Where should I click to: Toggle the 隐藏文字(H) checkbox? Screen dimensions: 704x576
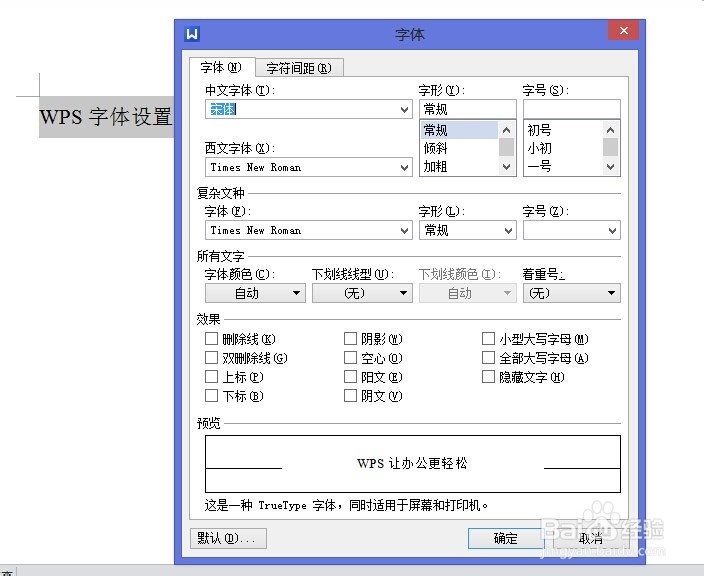[488, 377]
